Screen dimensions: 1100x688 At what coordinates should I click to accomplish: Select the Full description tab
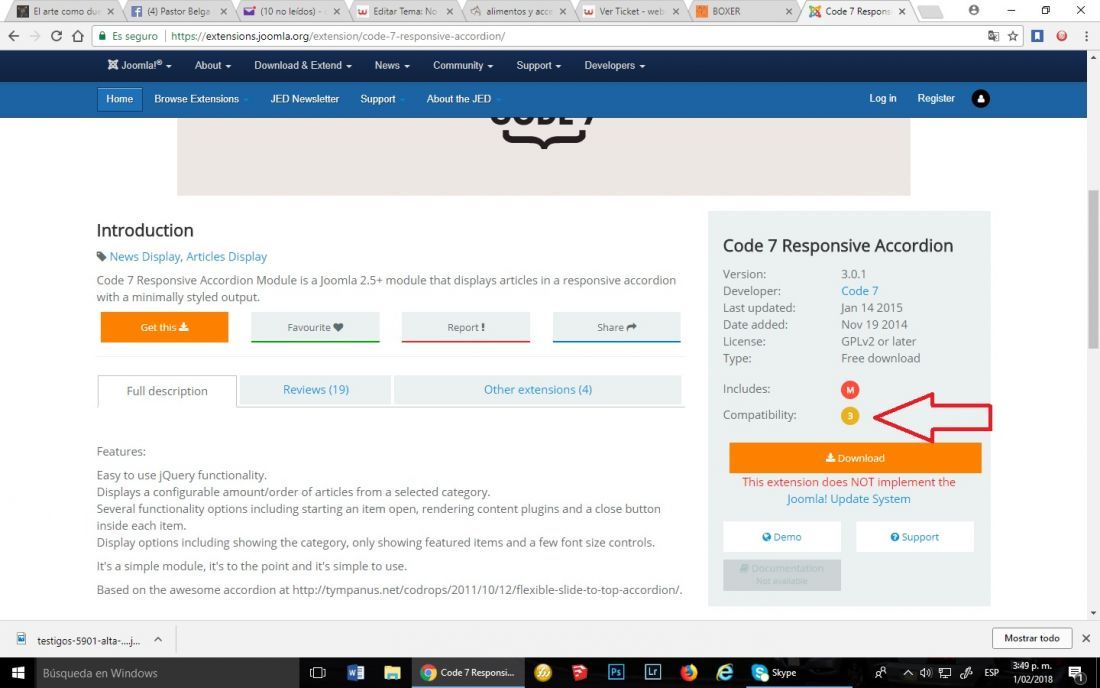click(x=167, y=391)
